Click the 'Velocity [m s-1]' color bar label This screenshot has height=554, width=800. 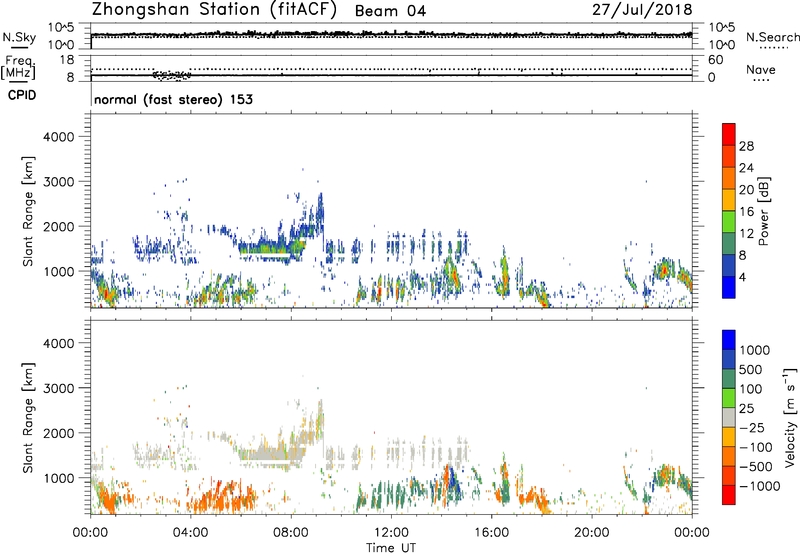790,417
